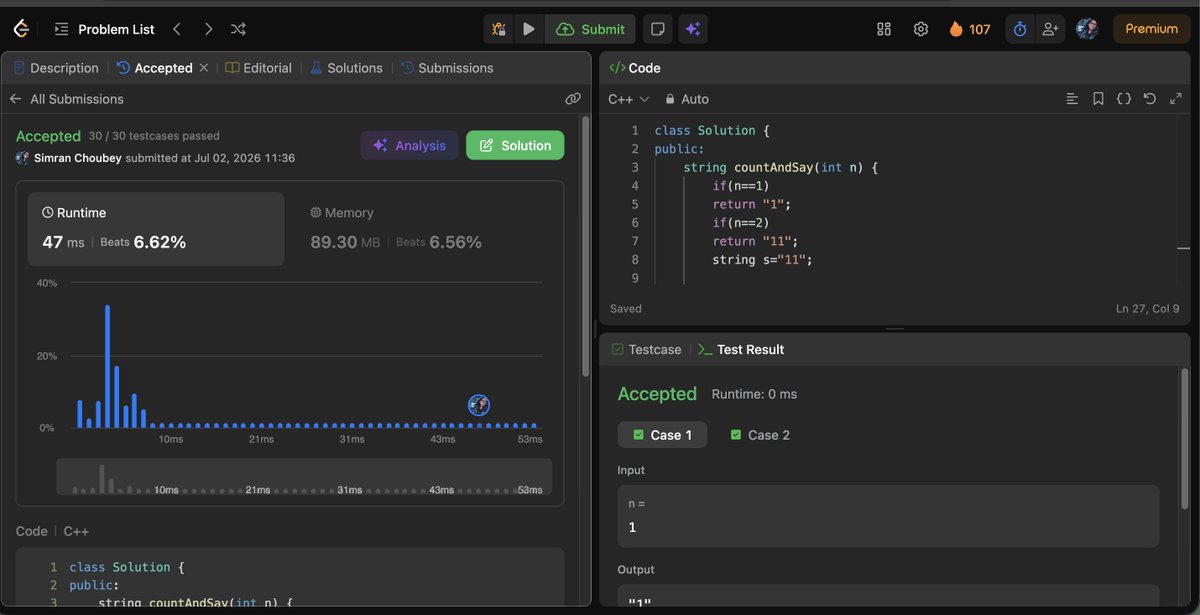Screen dimensions: 1200x615
Task: Click the n = 1 input box
Action: [x=888, y=516]
